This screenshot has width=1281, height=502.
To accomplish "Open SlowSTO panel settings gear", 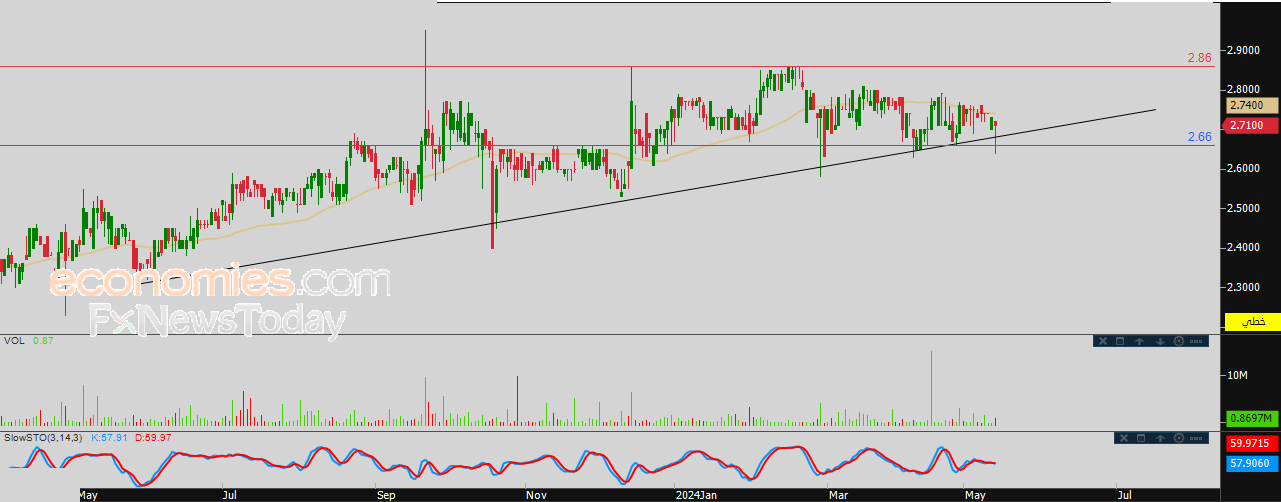I will point(1179,438).
